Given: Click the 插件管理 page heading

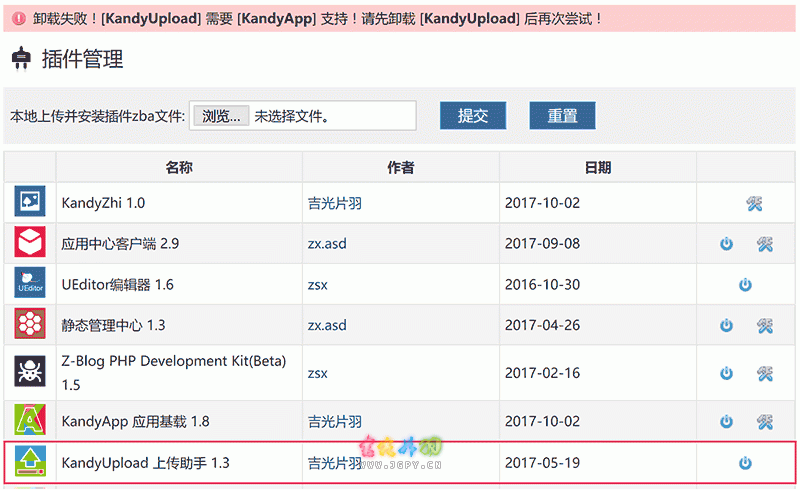Looking at the screenshot, I should 82,59.
